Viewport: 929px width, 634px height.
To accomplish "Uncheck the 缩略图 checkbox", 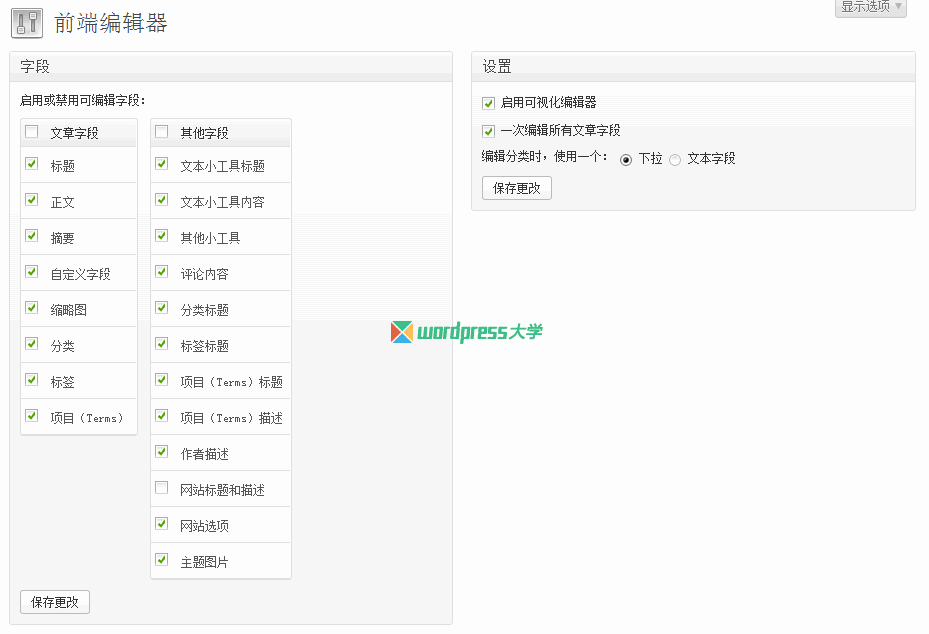I will [x=32, y=308].
